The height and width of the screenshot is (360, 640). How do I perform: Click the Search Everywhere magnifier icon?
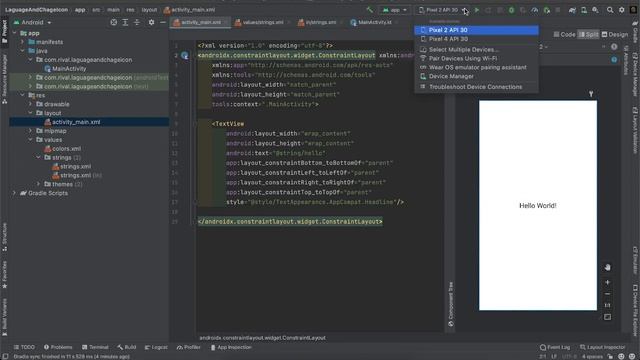coord(610,10)
